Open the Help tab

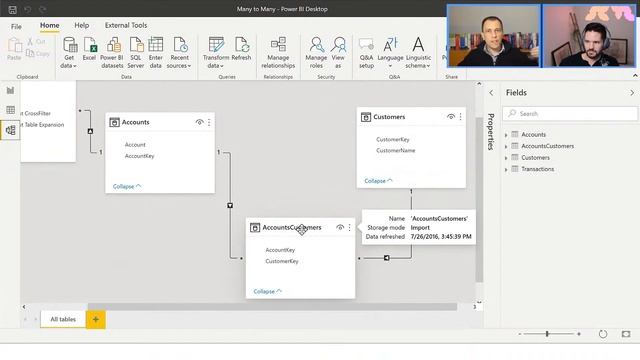coord(82,25)
